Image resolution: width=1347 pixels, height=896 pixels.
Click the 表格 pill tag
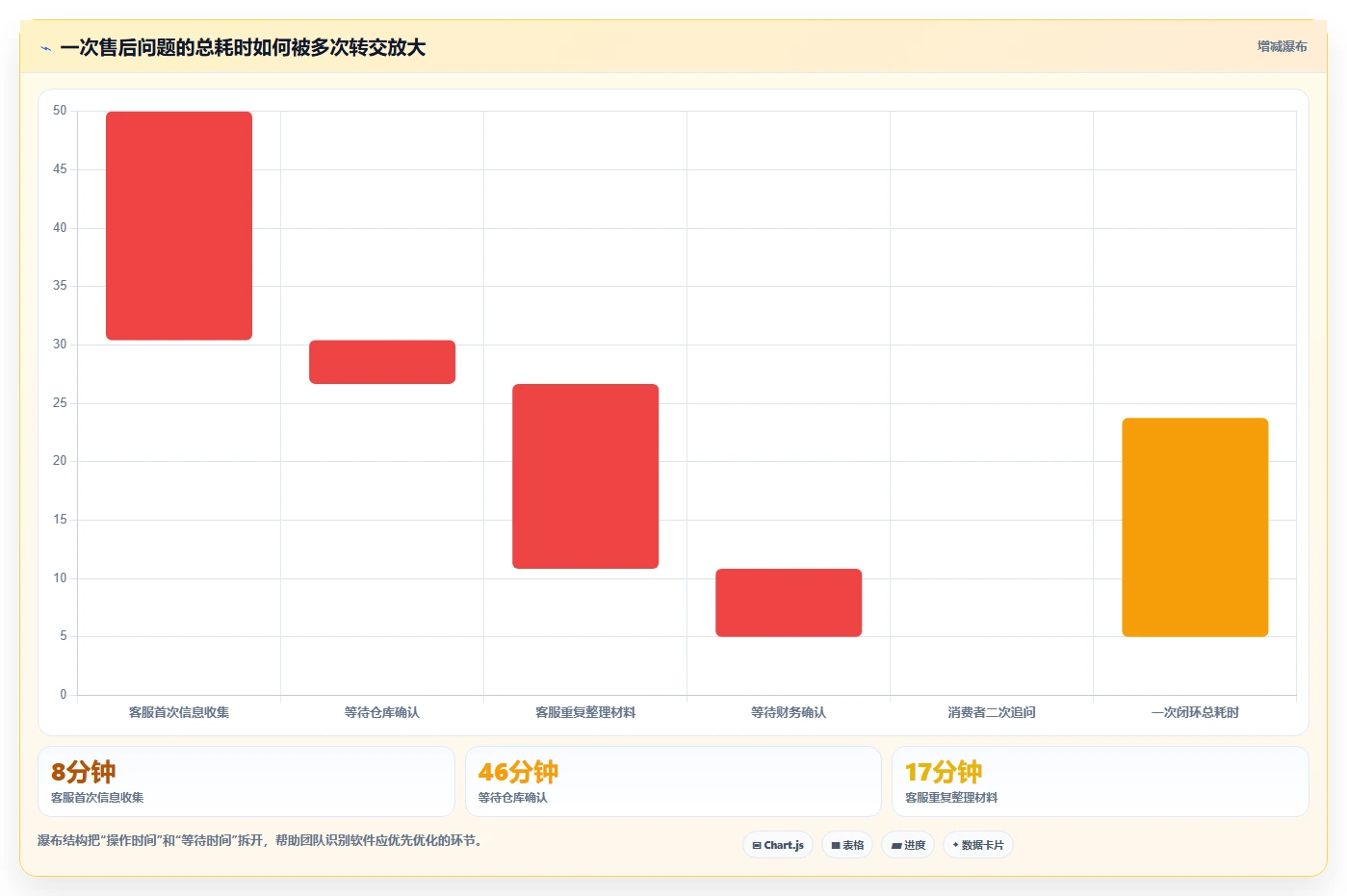(847, 845)
